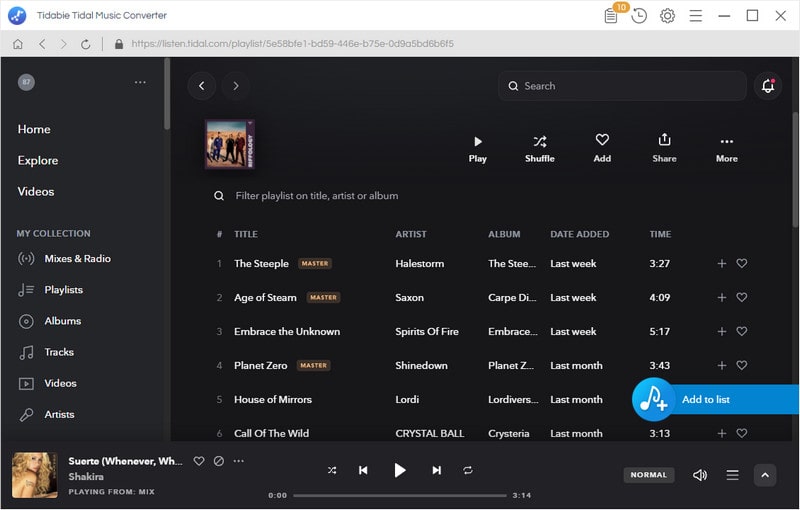Open NORMAL audio quality selector
This screenshot has width=800, height=510.
[648, 475]
